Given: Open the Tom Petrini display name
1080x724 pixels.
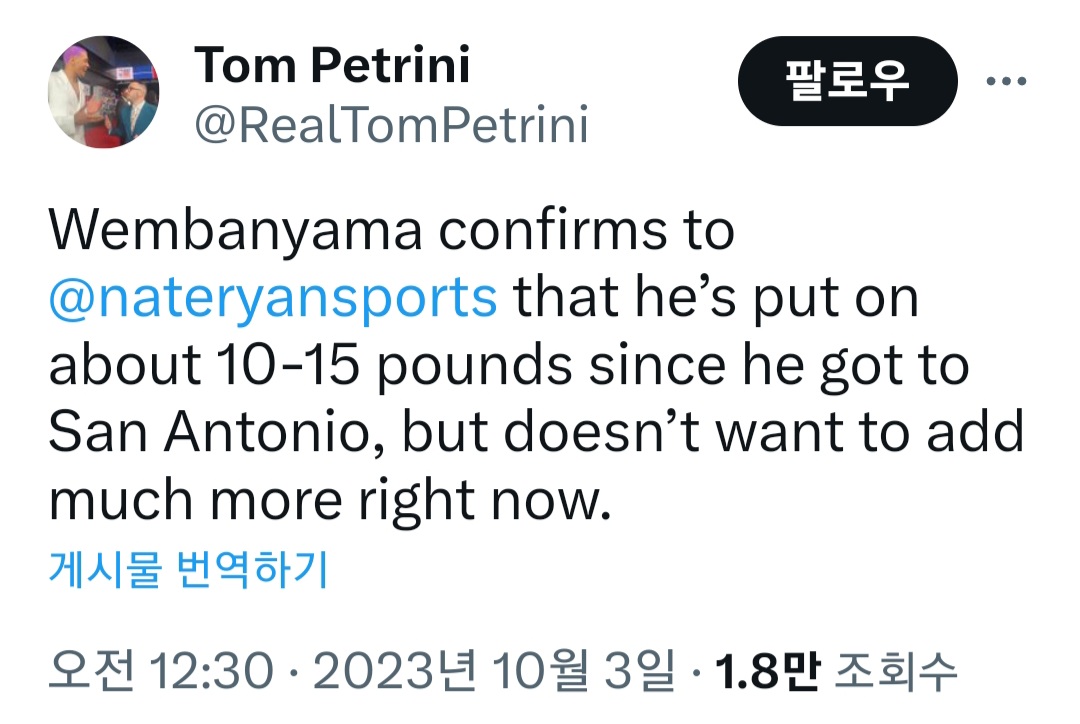Looking at the screenshot, I should (332, 66).
